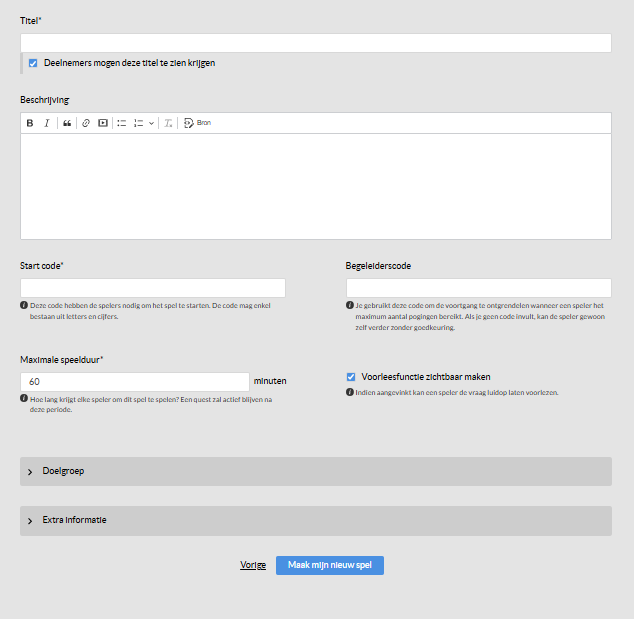This screenshot has height=619, width=634.
Task: Toggle 'Voorleesfunctie zichtbaar maken' checkbox
Action: pyautogui.click(x=351, y=377)
